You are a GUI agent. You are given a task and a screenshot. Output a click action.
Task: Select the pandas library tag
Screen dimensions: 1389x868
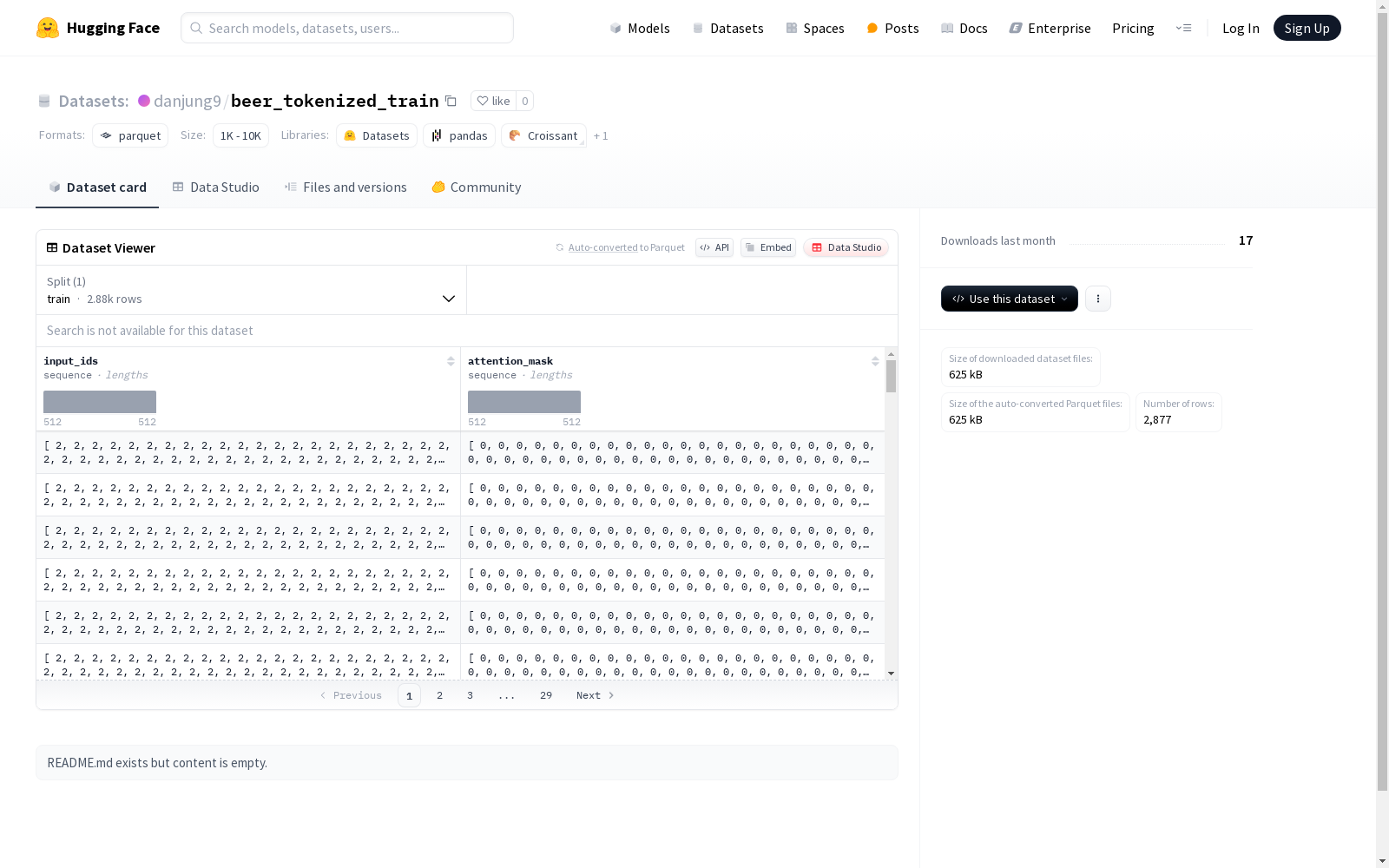pyautogui.click(x=459, y=135)
